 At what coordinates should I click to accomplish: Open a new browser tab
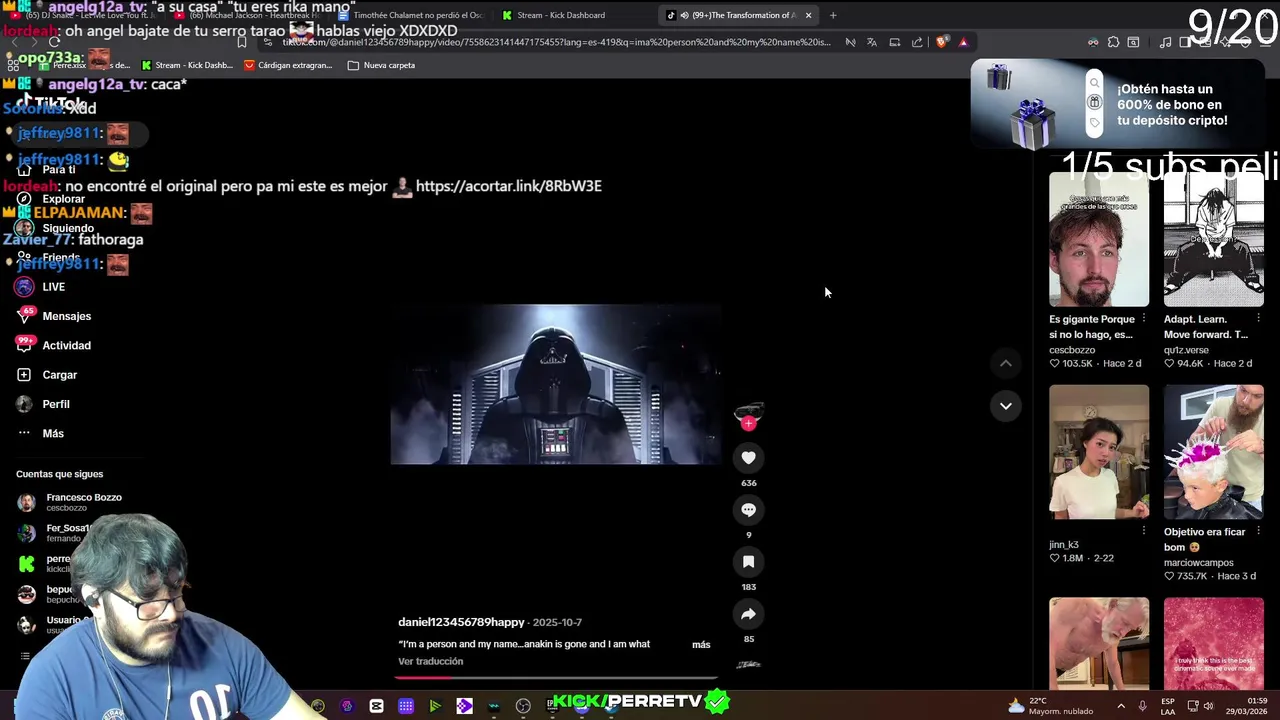point(833,15)
